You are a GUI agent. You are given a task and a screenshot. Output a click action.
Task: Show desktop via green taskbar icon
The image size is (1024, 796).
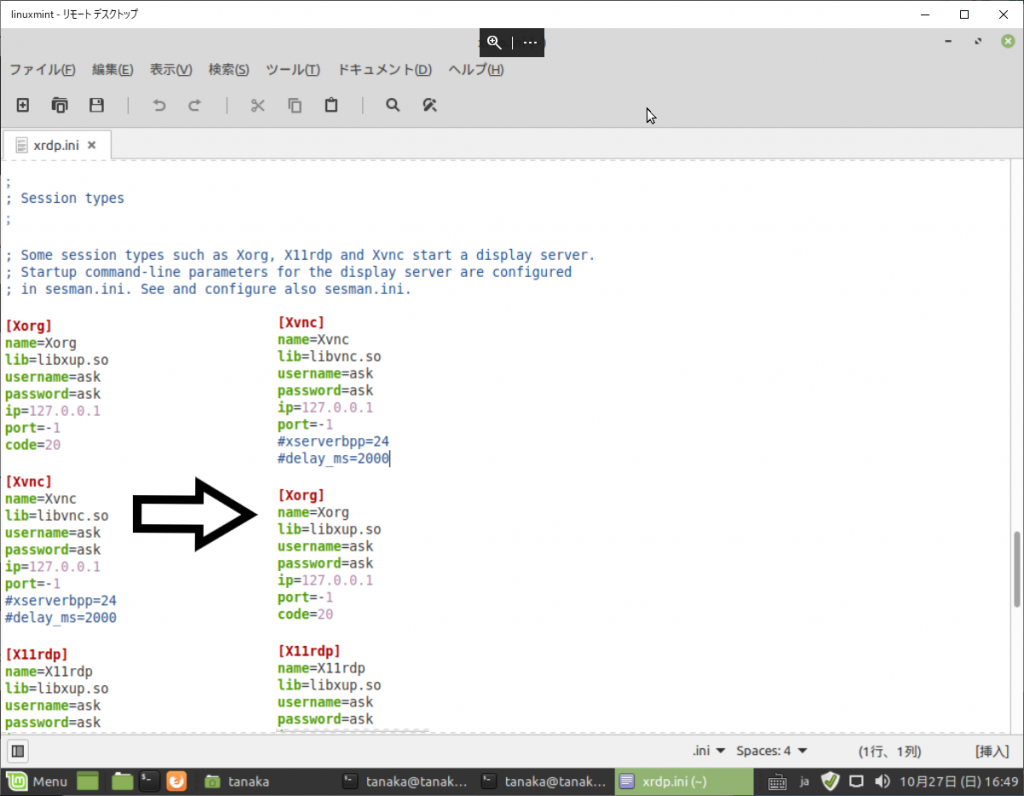click(88, 782)
